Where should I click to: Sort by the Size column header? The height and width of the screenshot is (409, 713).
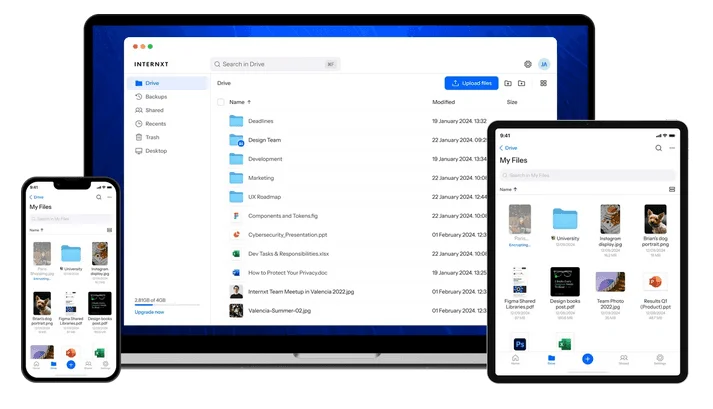pyautogui.click(x=512, y=102)
